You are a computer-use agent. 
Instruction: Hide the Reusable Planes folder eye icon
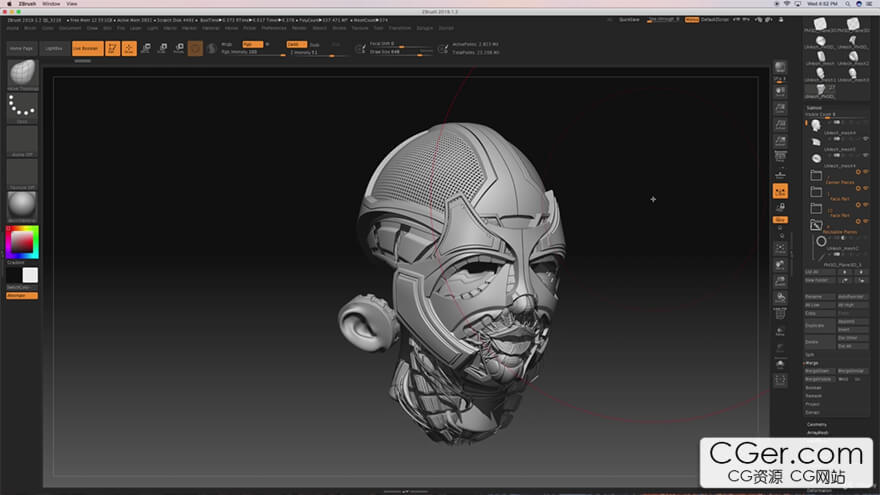click(866, 221)
